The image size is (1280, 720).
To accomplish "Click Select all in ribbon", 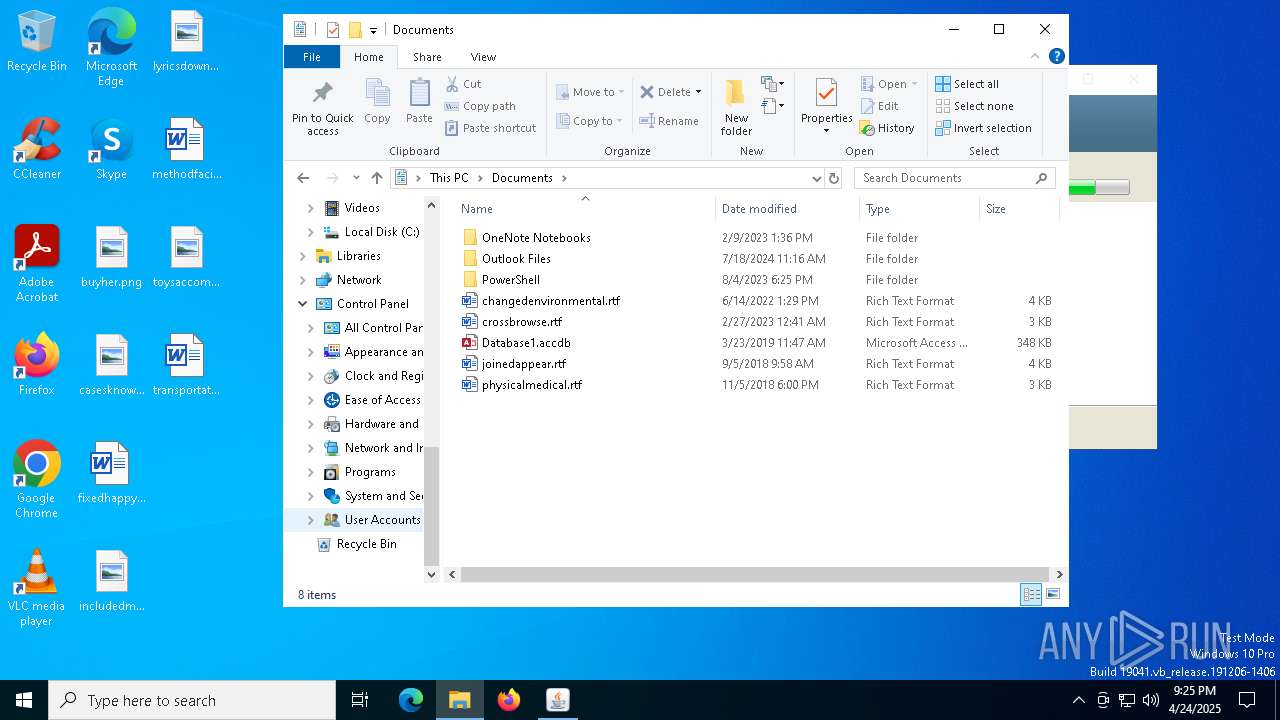I will [x=967, y=84].
